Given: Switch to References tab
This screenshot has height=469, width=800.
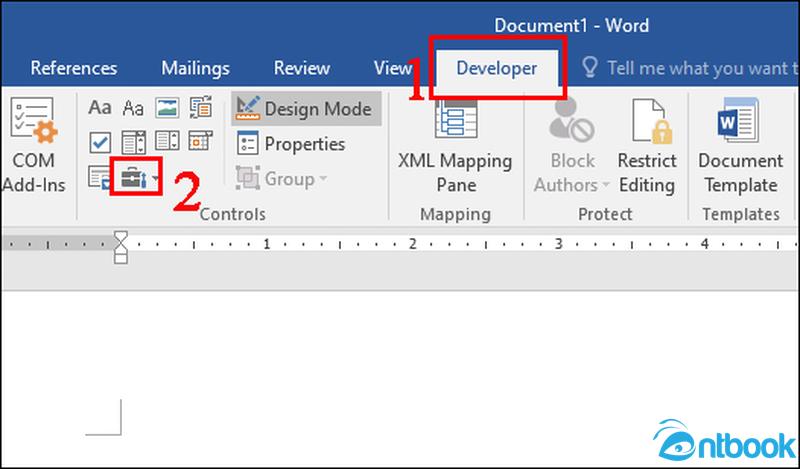Looking at the screenshot, I should [x=74, y=68].
